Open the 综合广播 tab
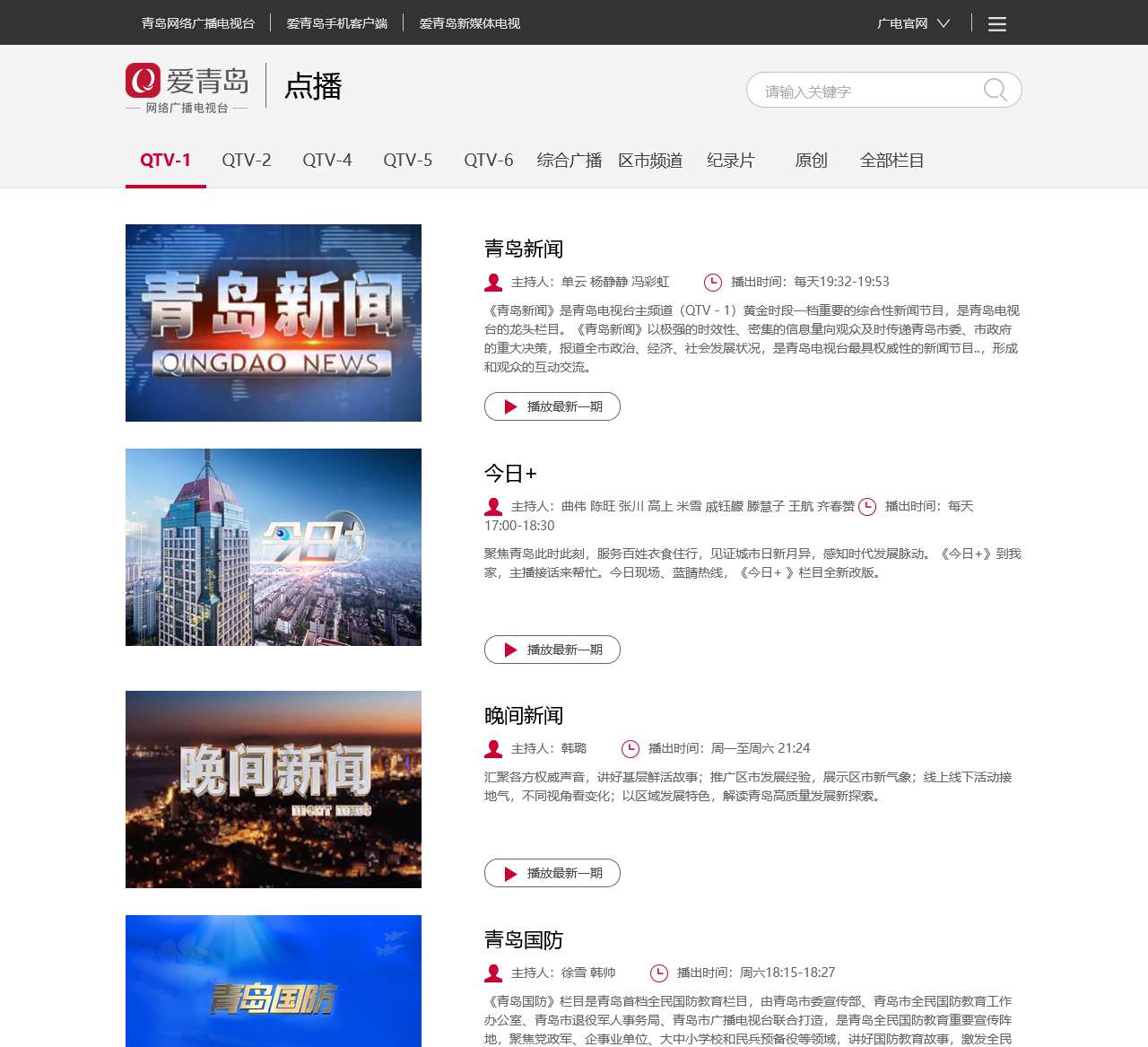 pyautogui.click(x=570, y=161)
